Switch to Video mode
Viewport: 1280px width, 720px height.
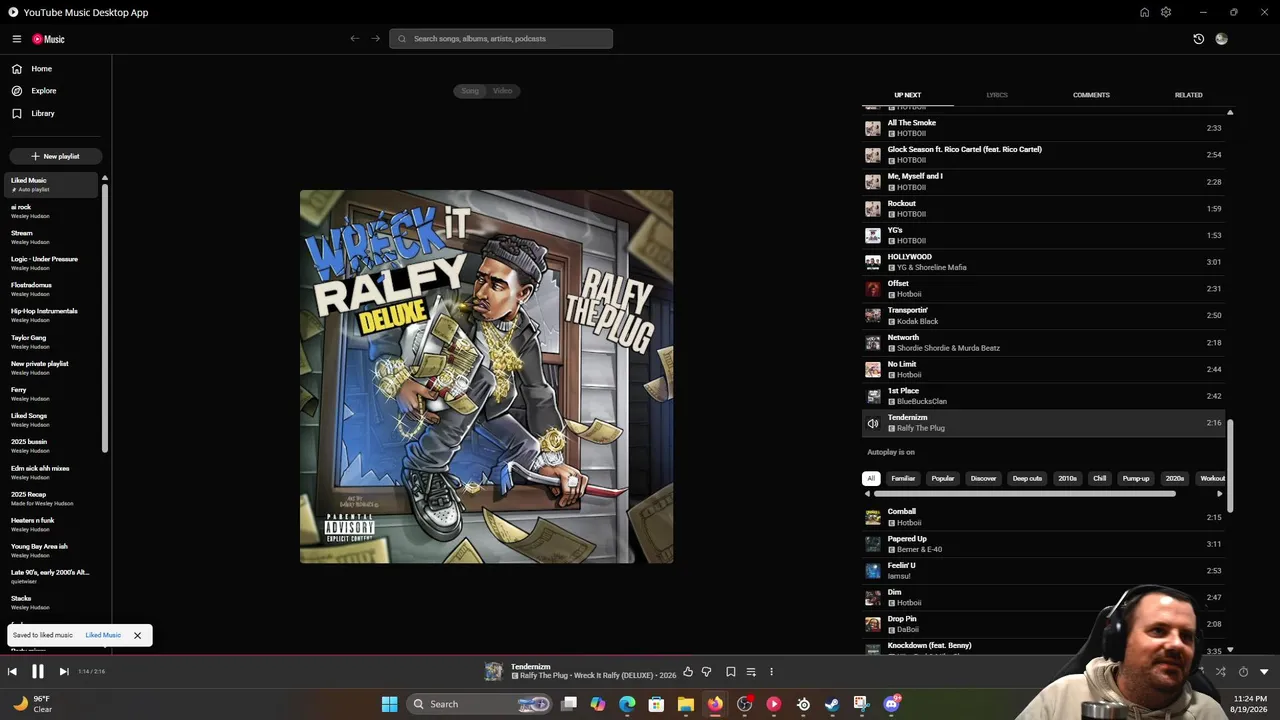502,91
